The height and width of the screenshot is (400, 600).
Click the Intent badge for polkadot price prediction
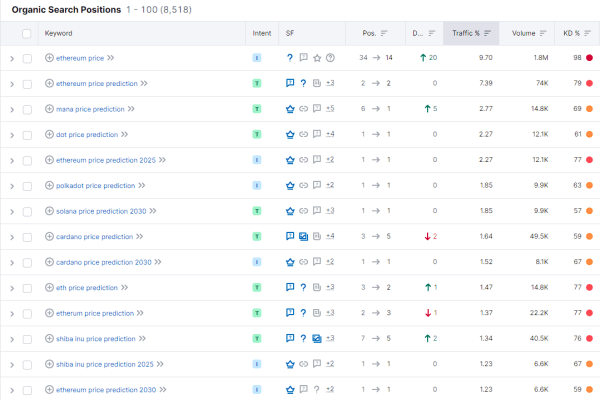click(257, 185)
